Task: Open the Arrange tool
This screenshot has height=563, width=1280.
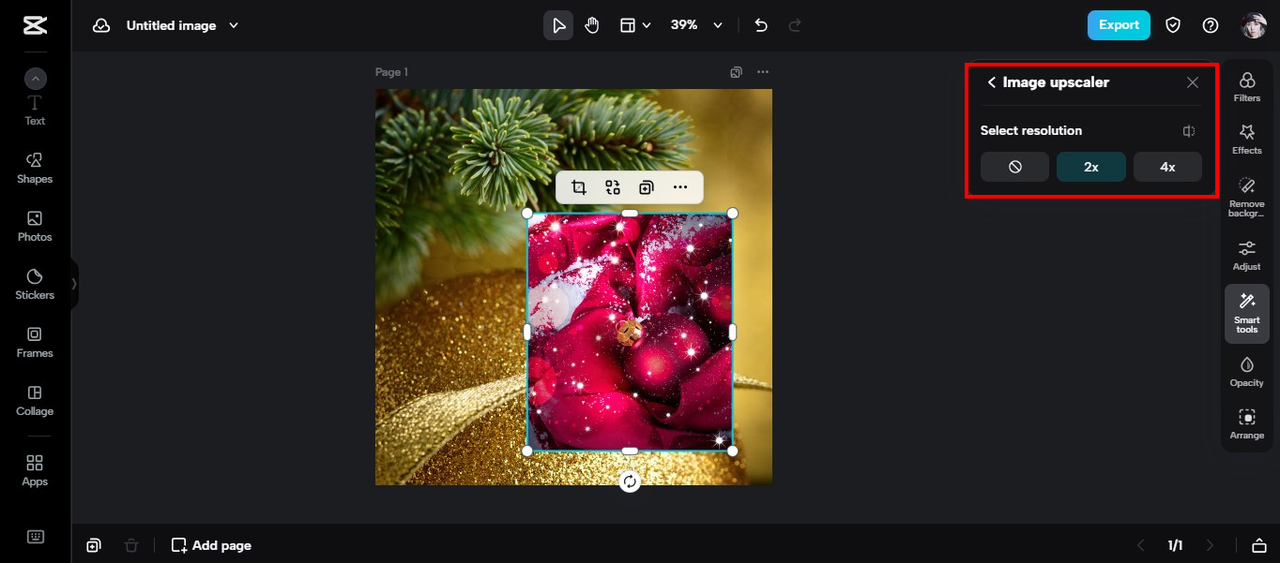Action: coord(1247,424)
